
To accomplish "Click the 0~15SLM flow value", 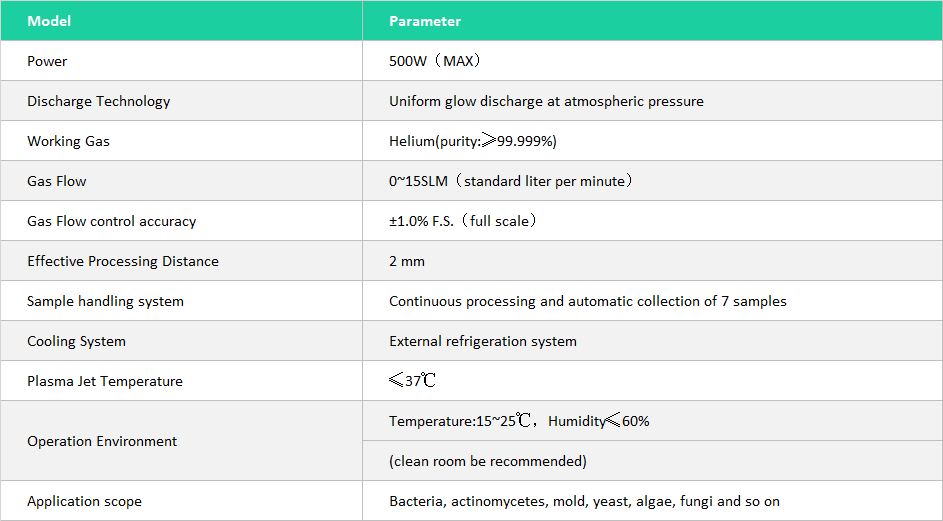I will tap(511, 181).
